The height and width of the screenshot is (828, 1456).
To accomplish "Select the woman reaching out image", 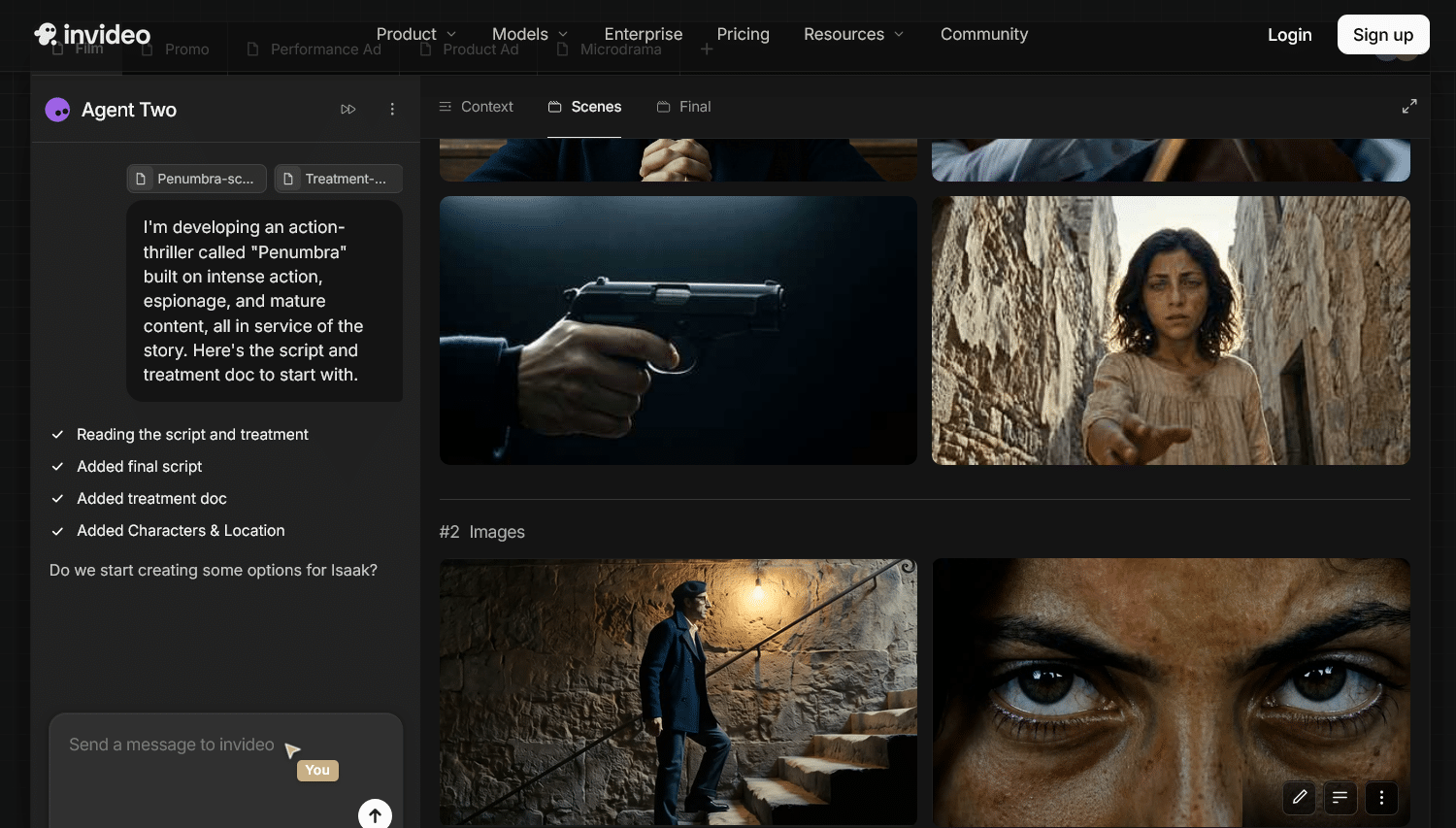I will [x=1171, y=330].
